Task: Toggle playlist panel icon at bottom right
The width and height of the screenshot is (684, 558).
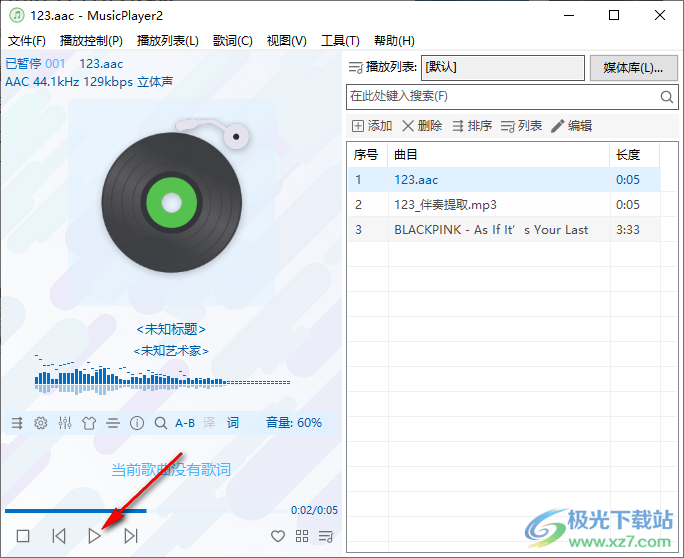Action: (326, 536)
